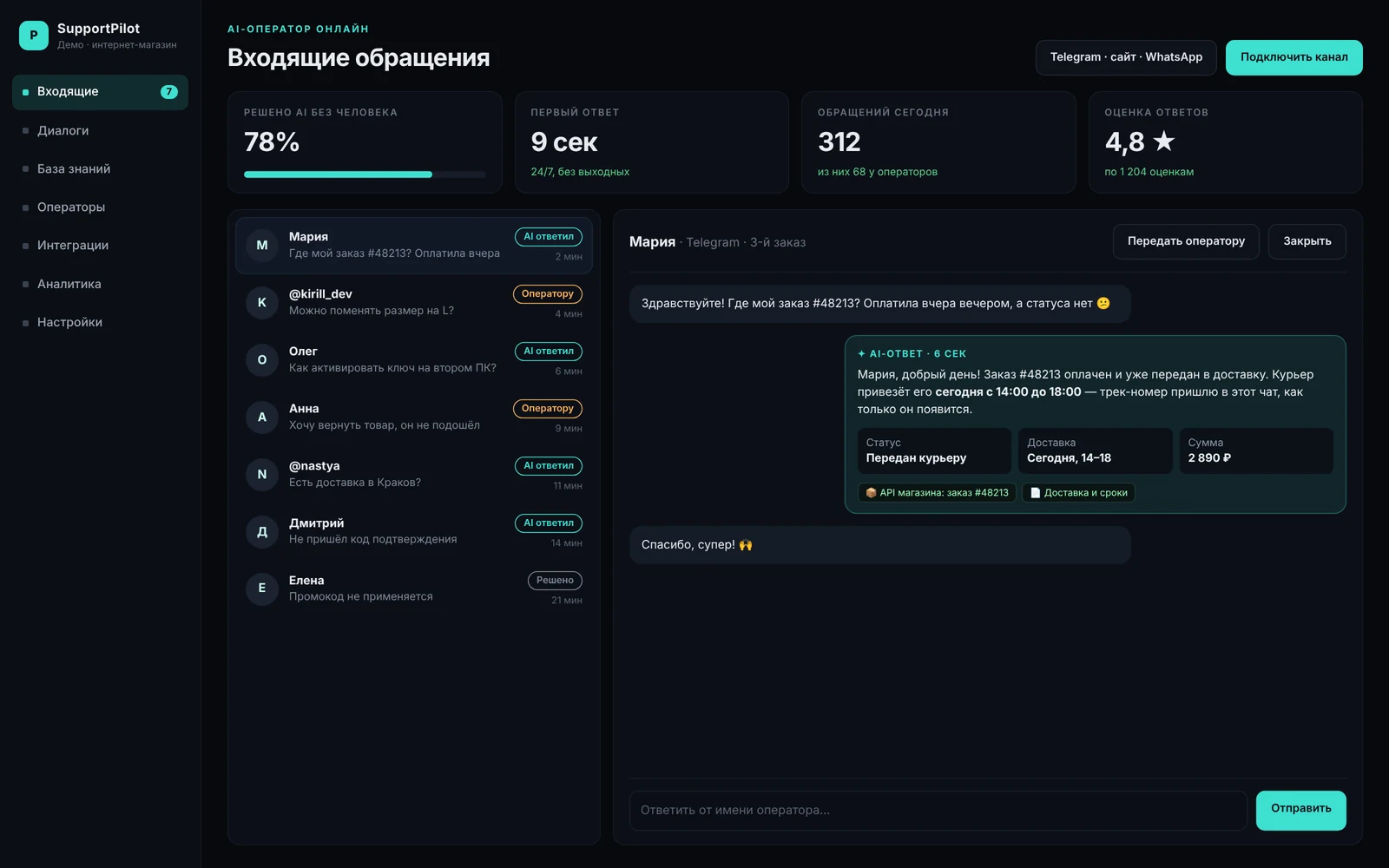
Task: Open the Решено AI без человека card
Action: [x=365, y=142]
